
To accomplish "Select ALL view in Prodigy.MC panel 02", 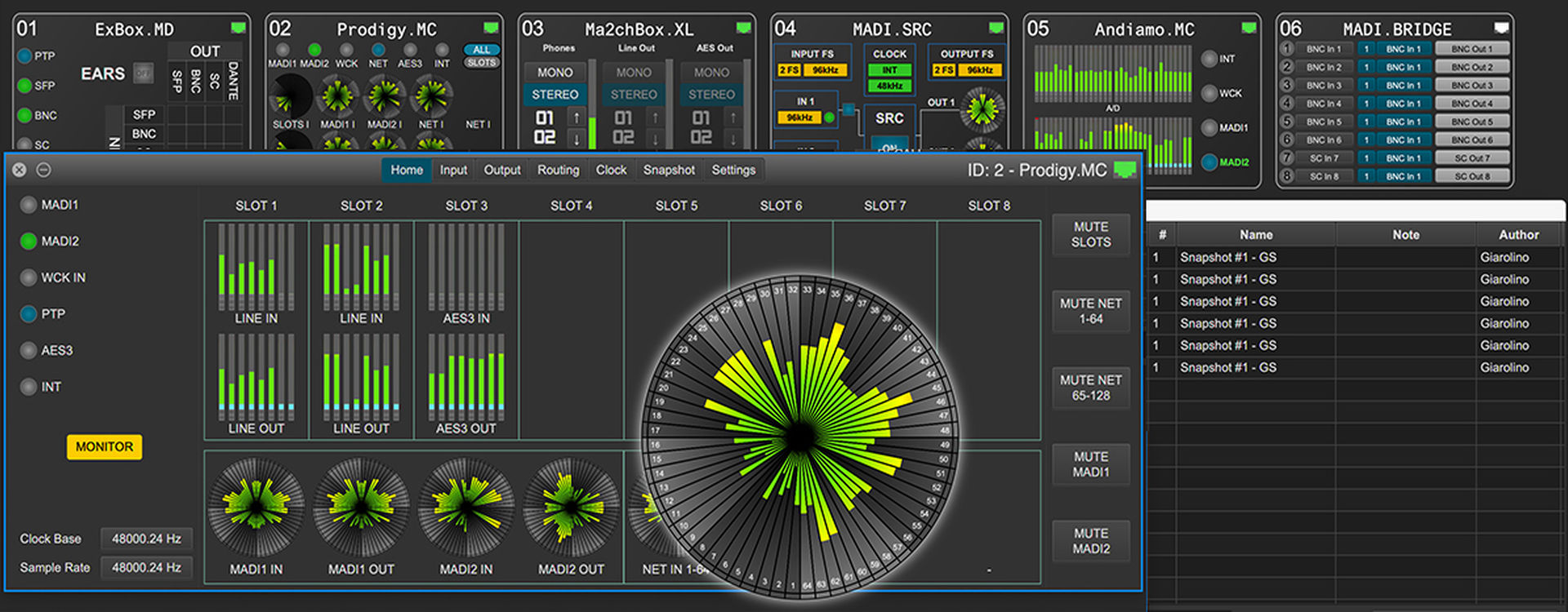I will 482,50.
